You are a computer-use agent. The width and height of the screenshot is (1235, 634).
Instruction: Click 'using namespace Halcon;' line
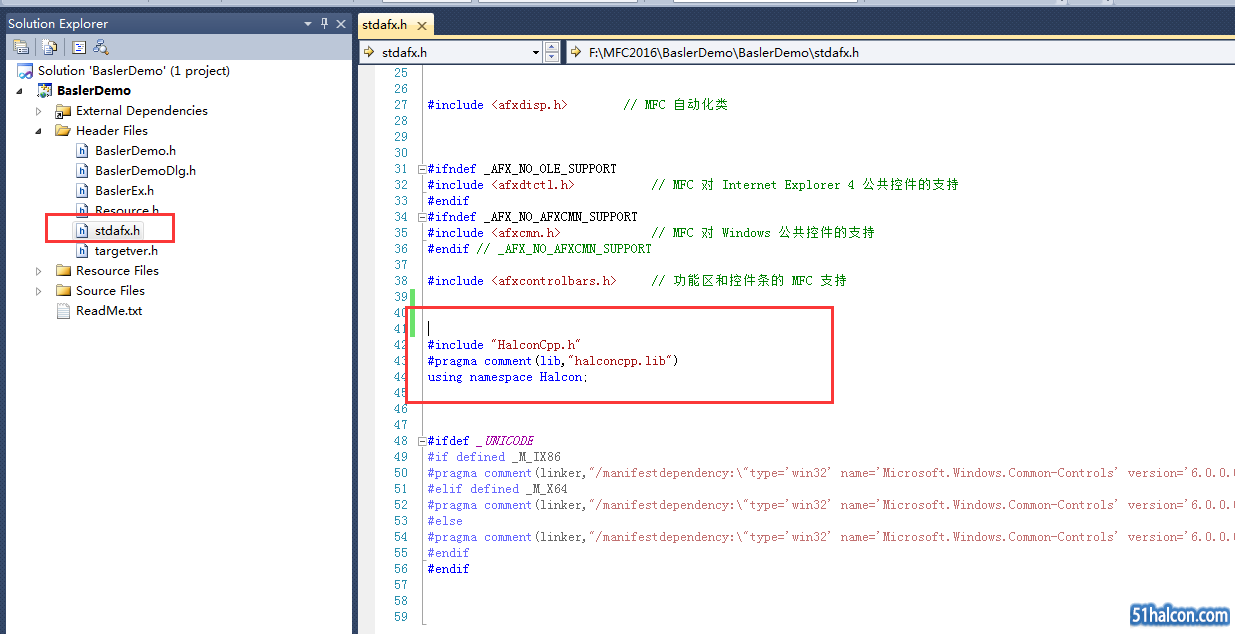click(x=508, y=377)
